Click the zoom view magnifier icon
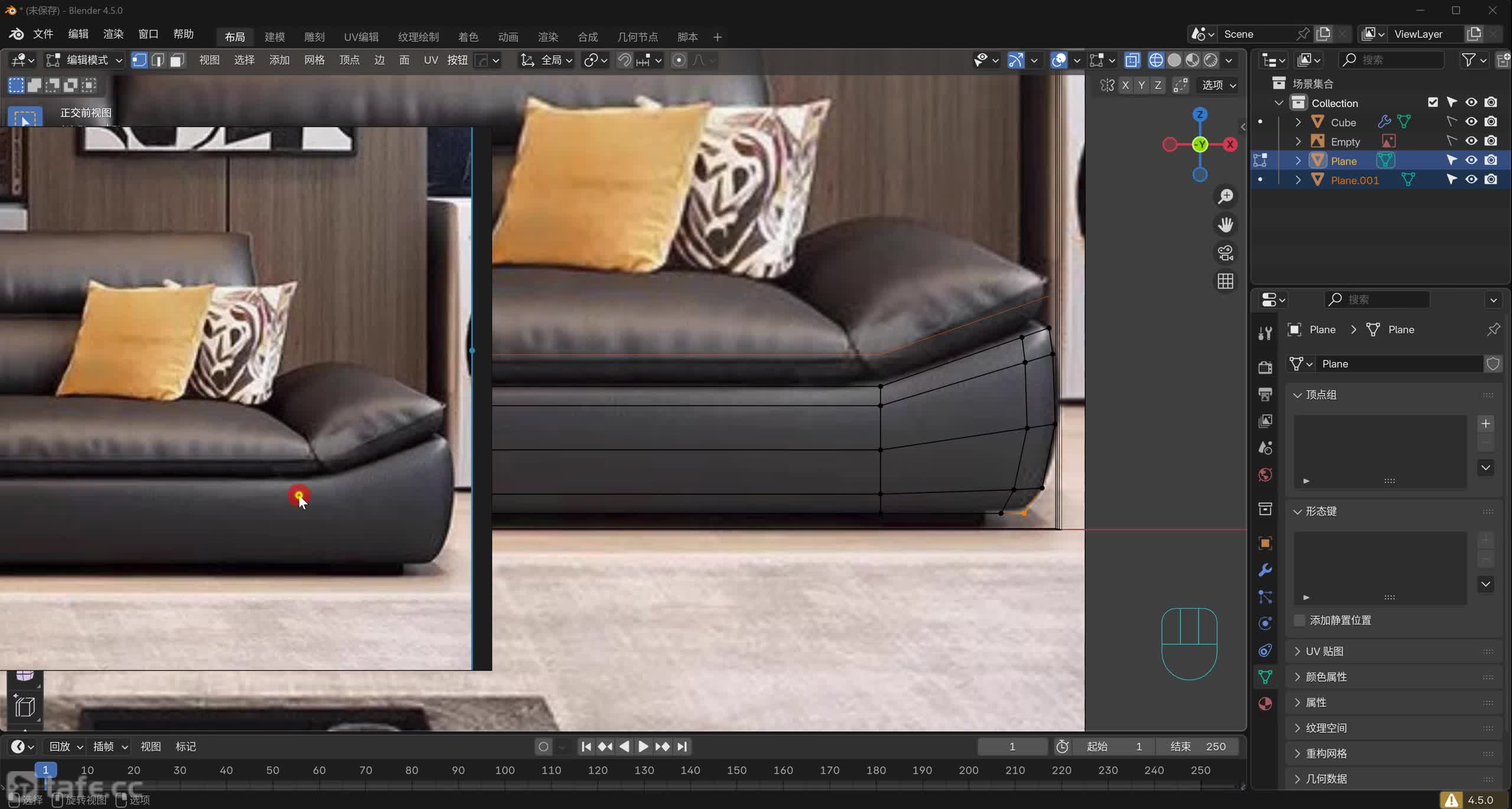This screenshot has width=1512, height=809. 1226,196
